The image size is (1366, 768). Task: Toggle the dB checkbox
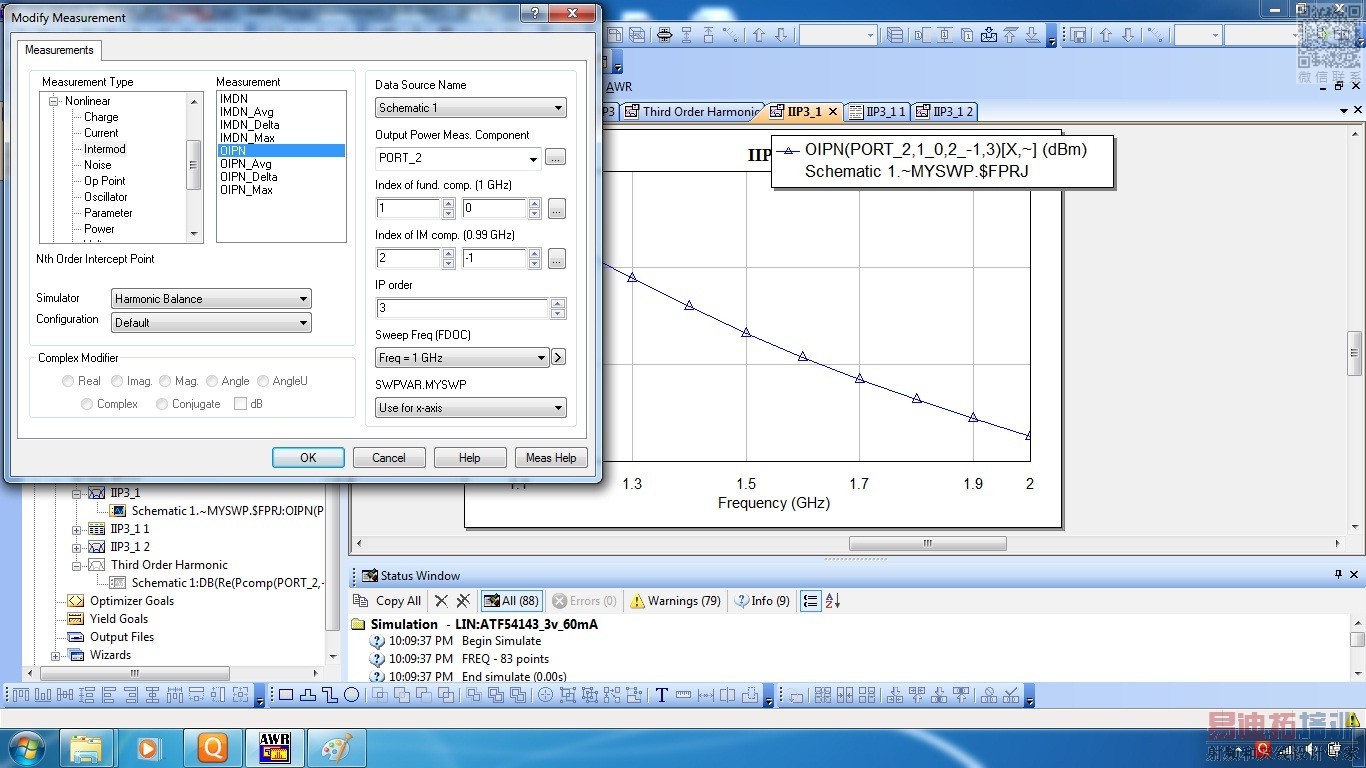tap(240, 404)
